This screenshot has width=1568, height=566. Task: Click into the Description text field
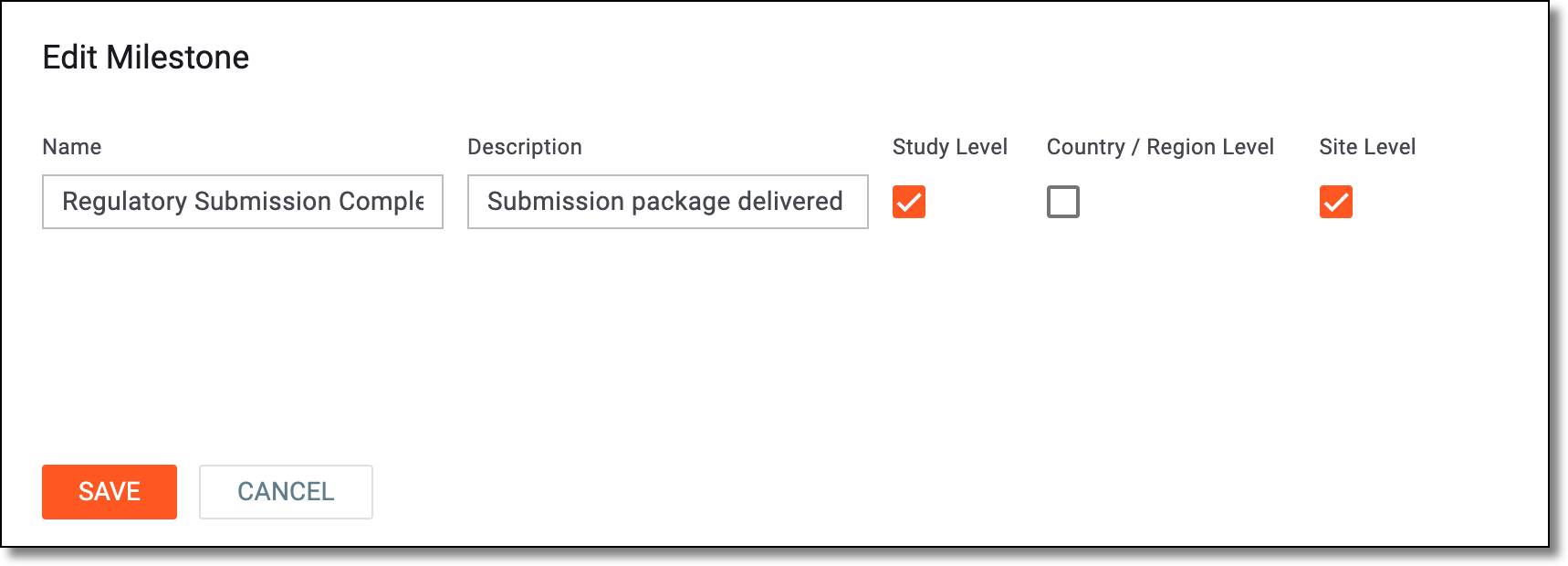tap(668, 202)
